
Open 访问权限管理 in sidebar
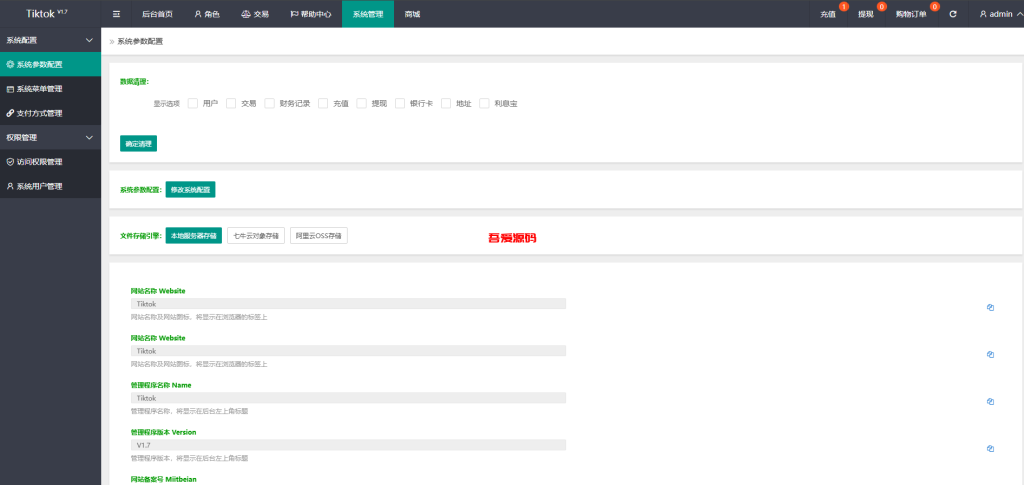(x=50, y=162)
